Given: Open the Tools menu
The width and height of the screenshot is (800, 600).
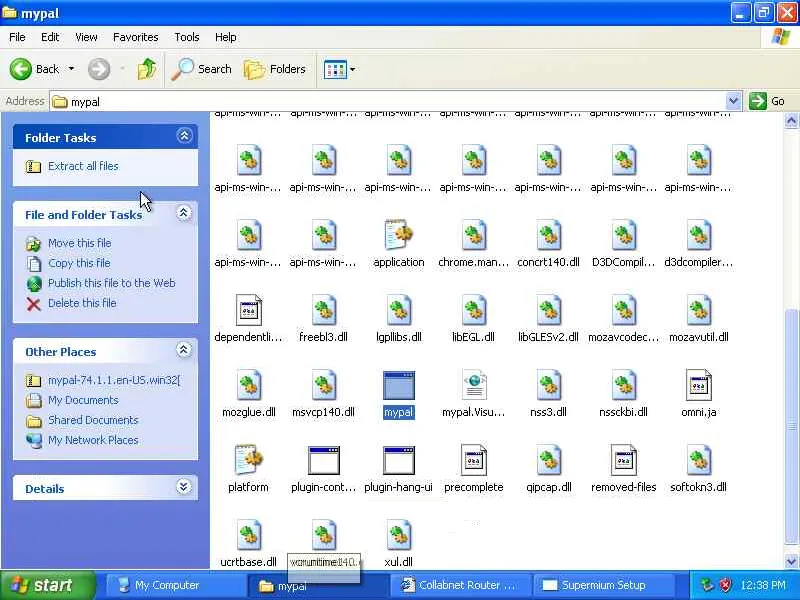Looking at the screenshot, I should [x=187, y=37].
